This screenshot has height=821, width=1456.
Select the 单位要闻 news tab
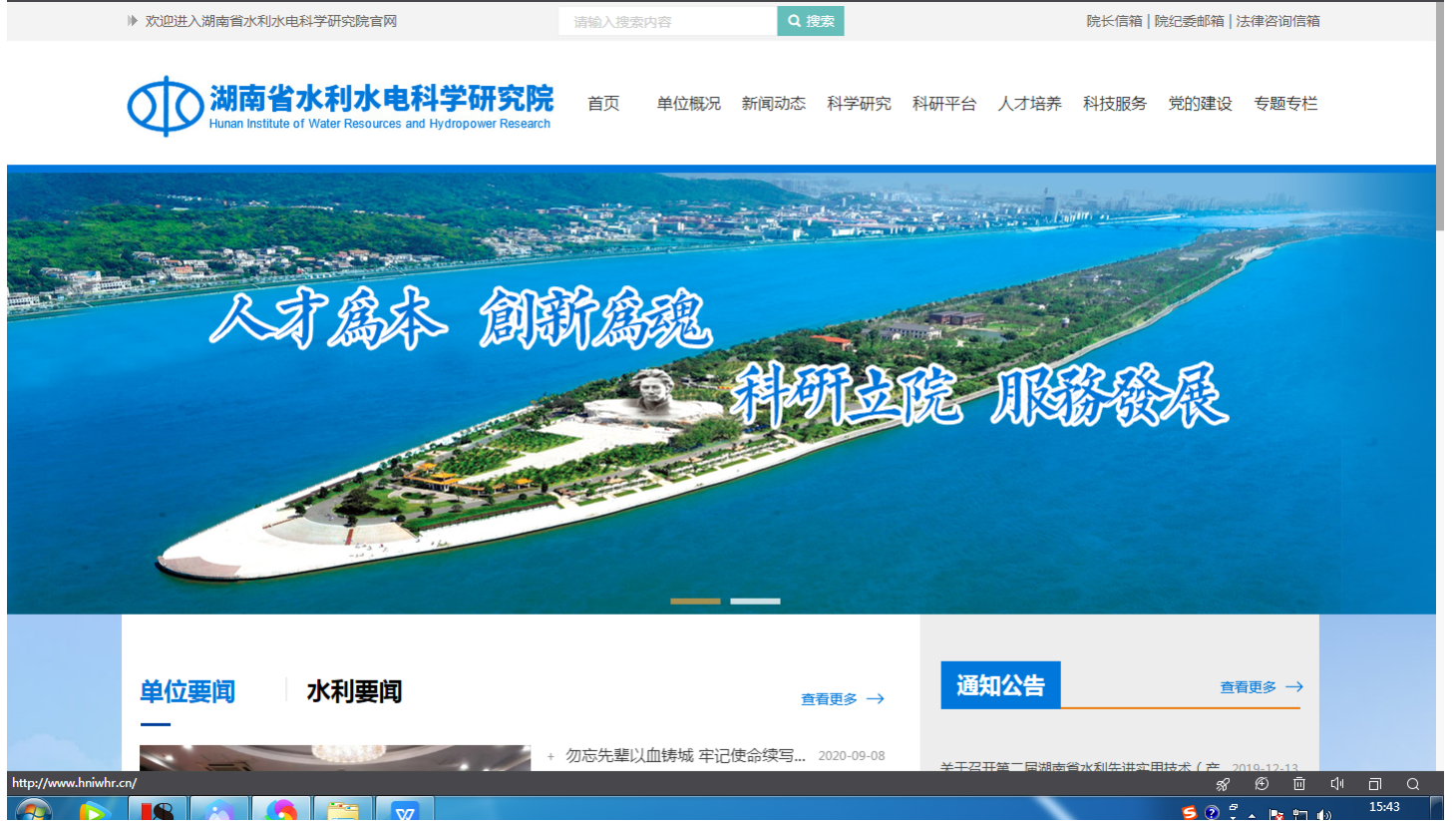pyautogui.click(x=187, y=691)
